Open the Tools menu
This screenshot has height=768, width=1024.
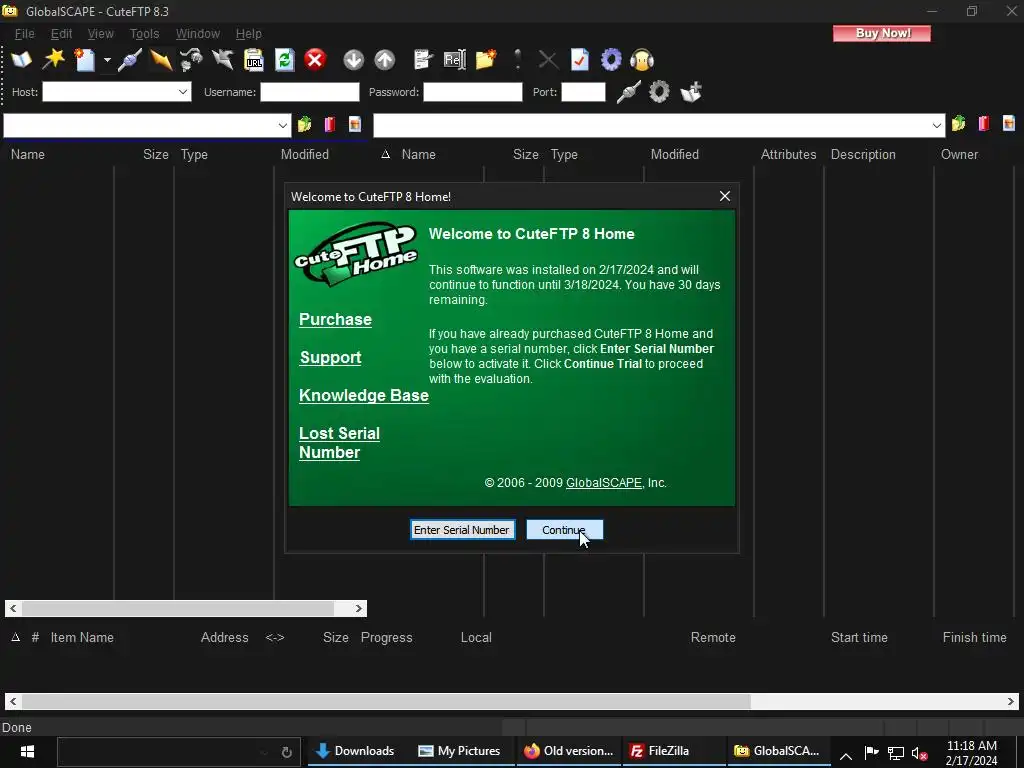pyautogui.click(x=144, y=34)
